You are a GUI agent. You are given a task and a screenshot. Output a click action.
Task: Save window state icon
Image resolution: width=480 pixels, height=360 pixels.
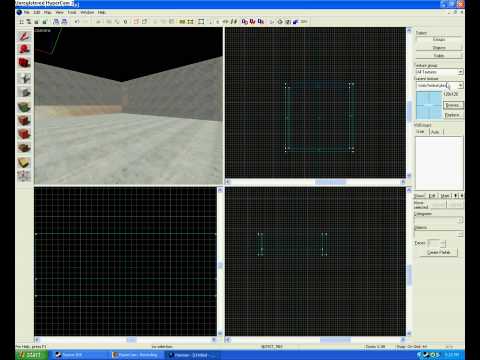(x=64, y=22)
